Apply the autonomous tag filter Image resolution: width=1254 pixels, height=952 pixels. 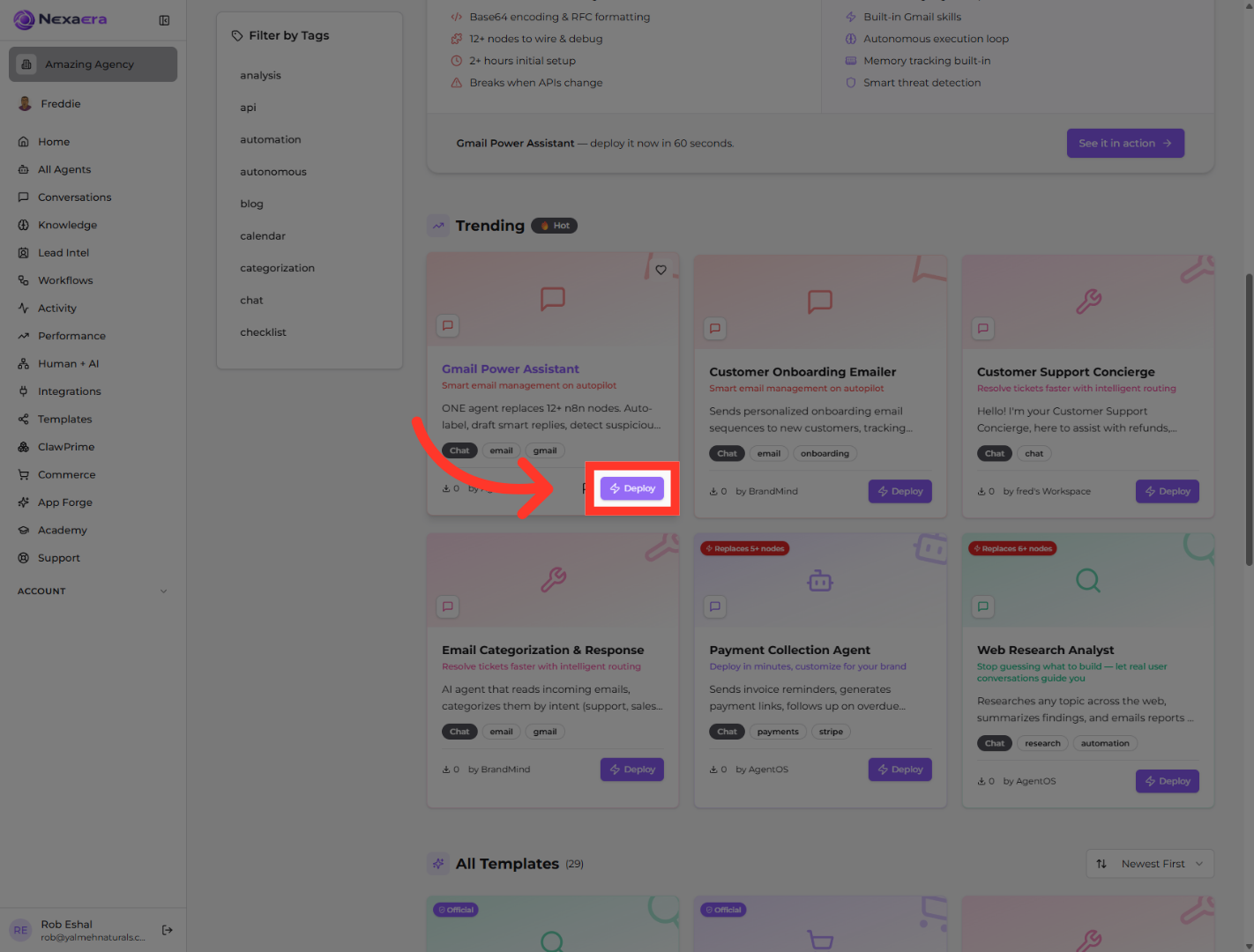coord(273,172)
